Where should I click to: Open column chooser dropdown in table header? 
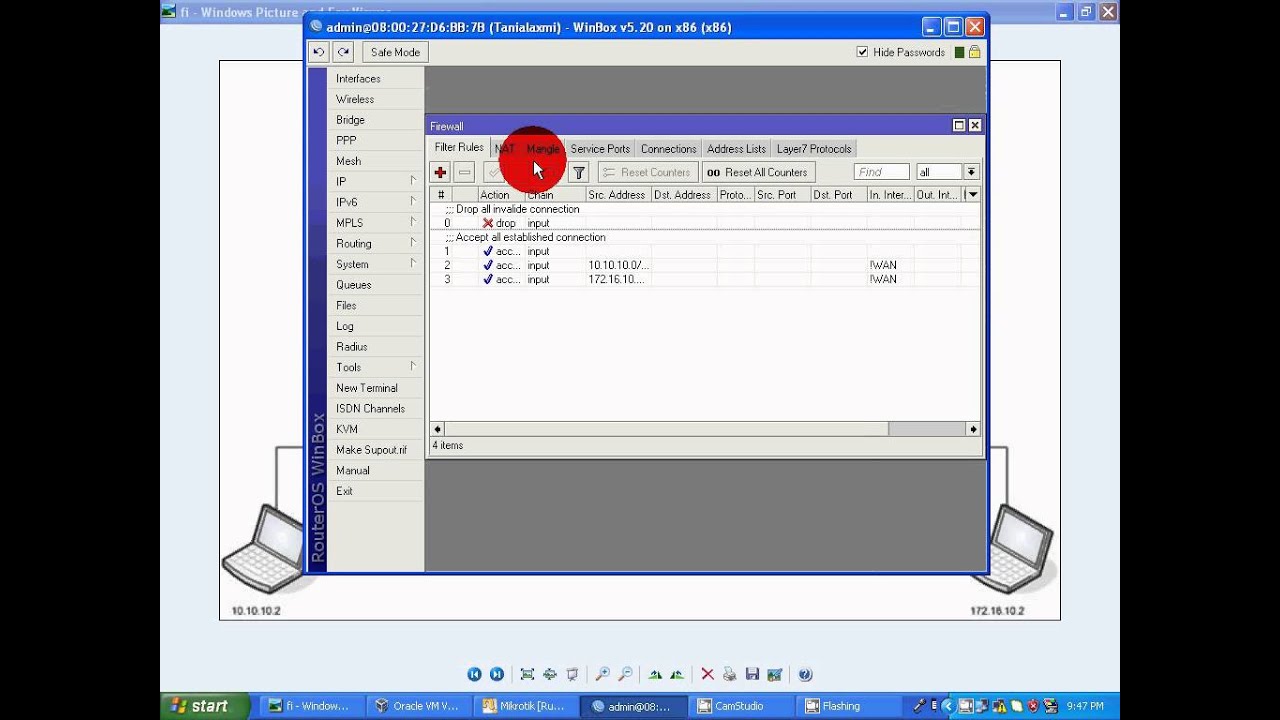972,195
